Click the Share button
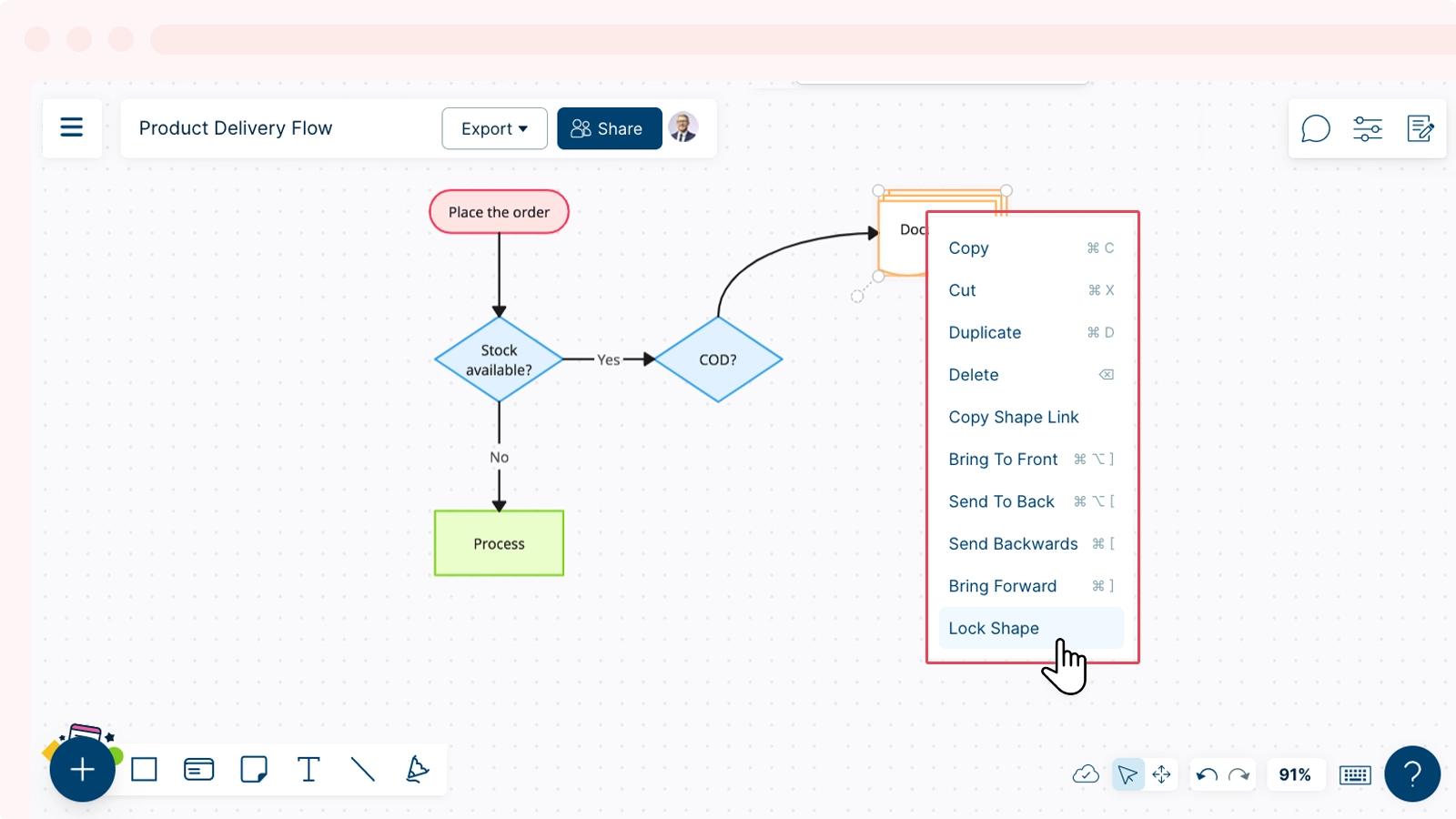Viewport: 1456px width, 819px height. tap(609, 128)
